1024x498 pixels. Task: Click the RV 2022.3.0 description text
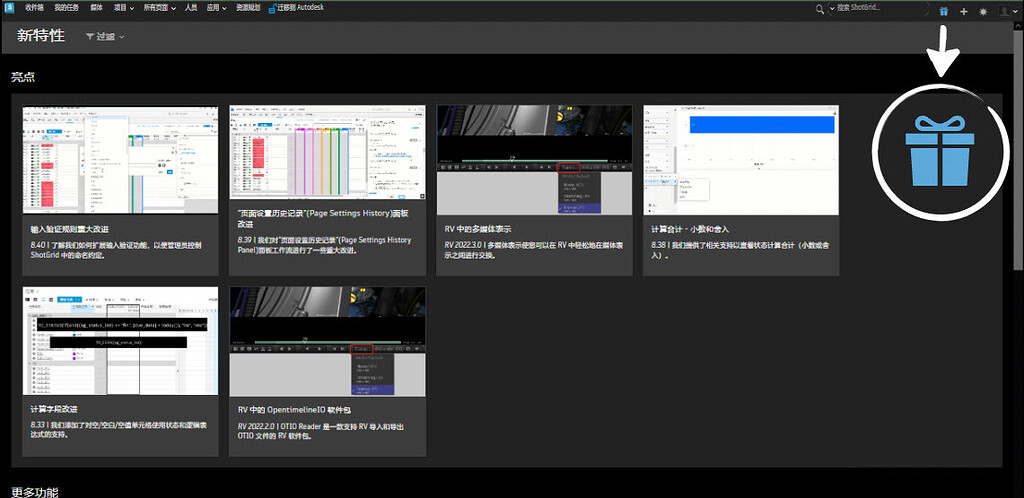pos(533,250)
